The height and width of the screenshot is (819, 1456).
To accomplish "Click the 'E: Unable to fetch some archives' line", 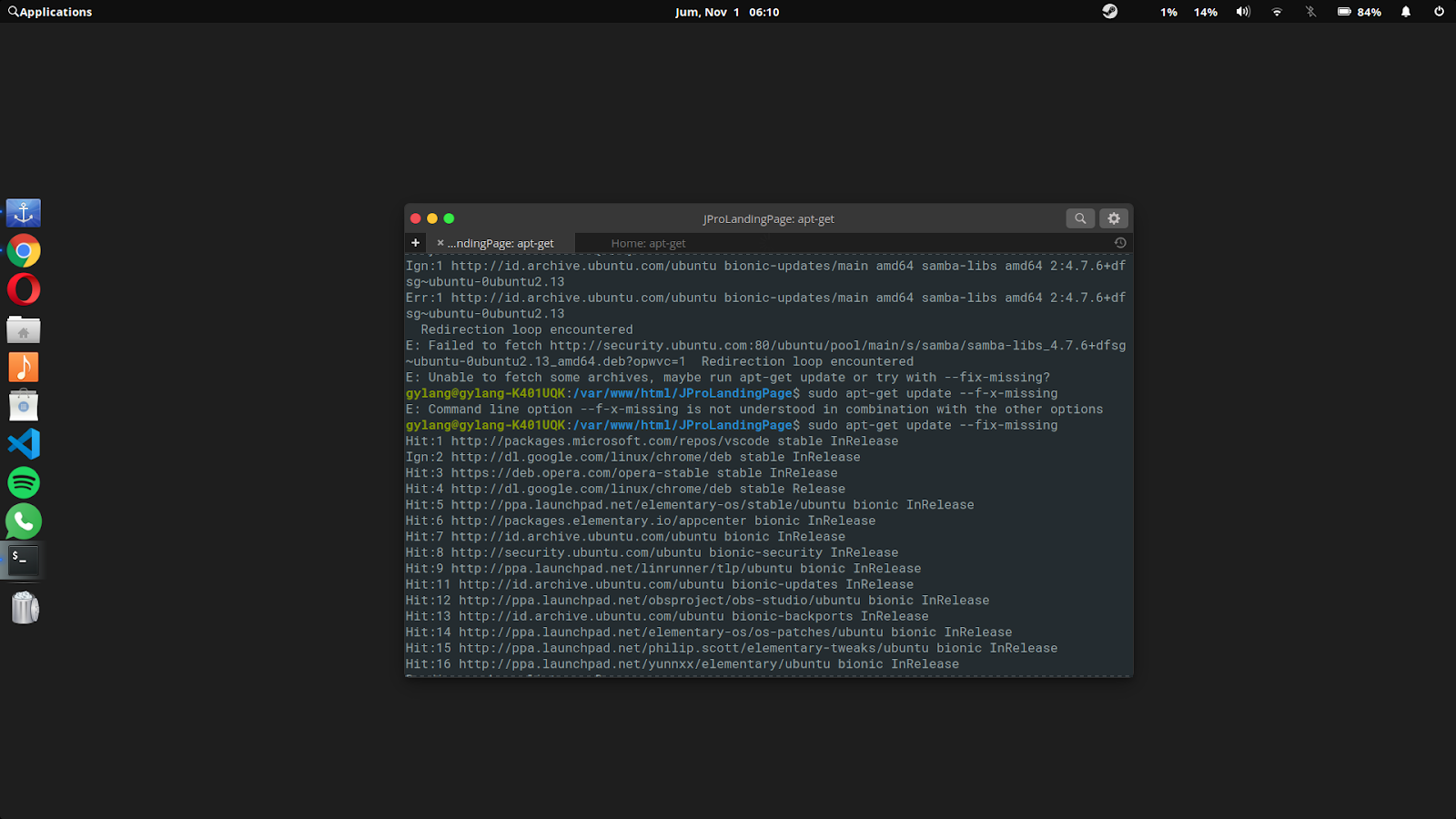I will point(728,378).
